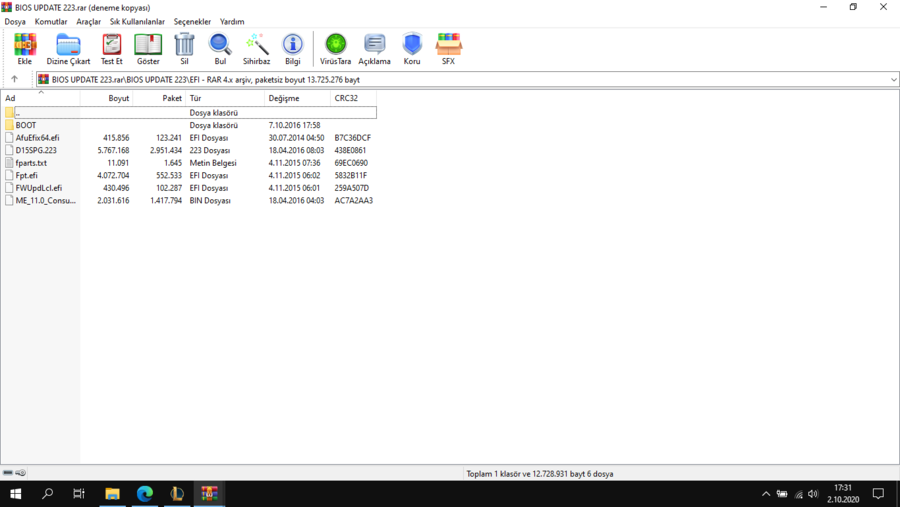Start VirüsTara virus scan
Viewport: 900px width, 507px height.
(335, 48)
